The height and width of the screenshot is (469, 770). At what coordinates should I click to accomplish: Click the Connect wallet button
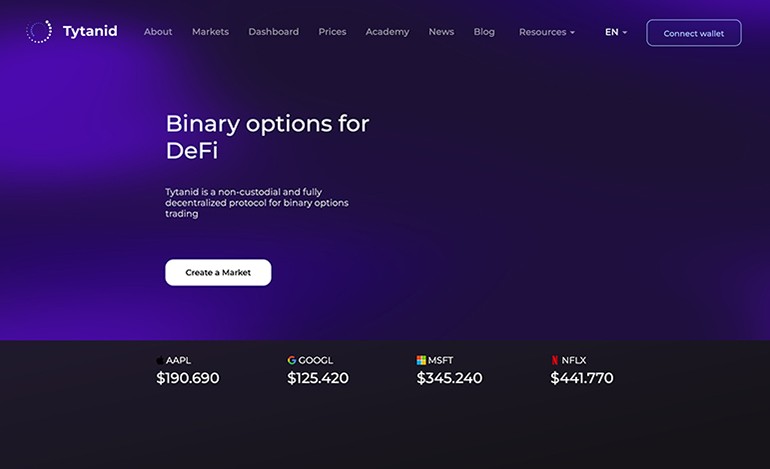point(693,33)
